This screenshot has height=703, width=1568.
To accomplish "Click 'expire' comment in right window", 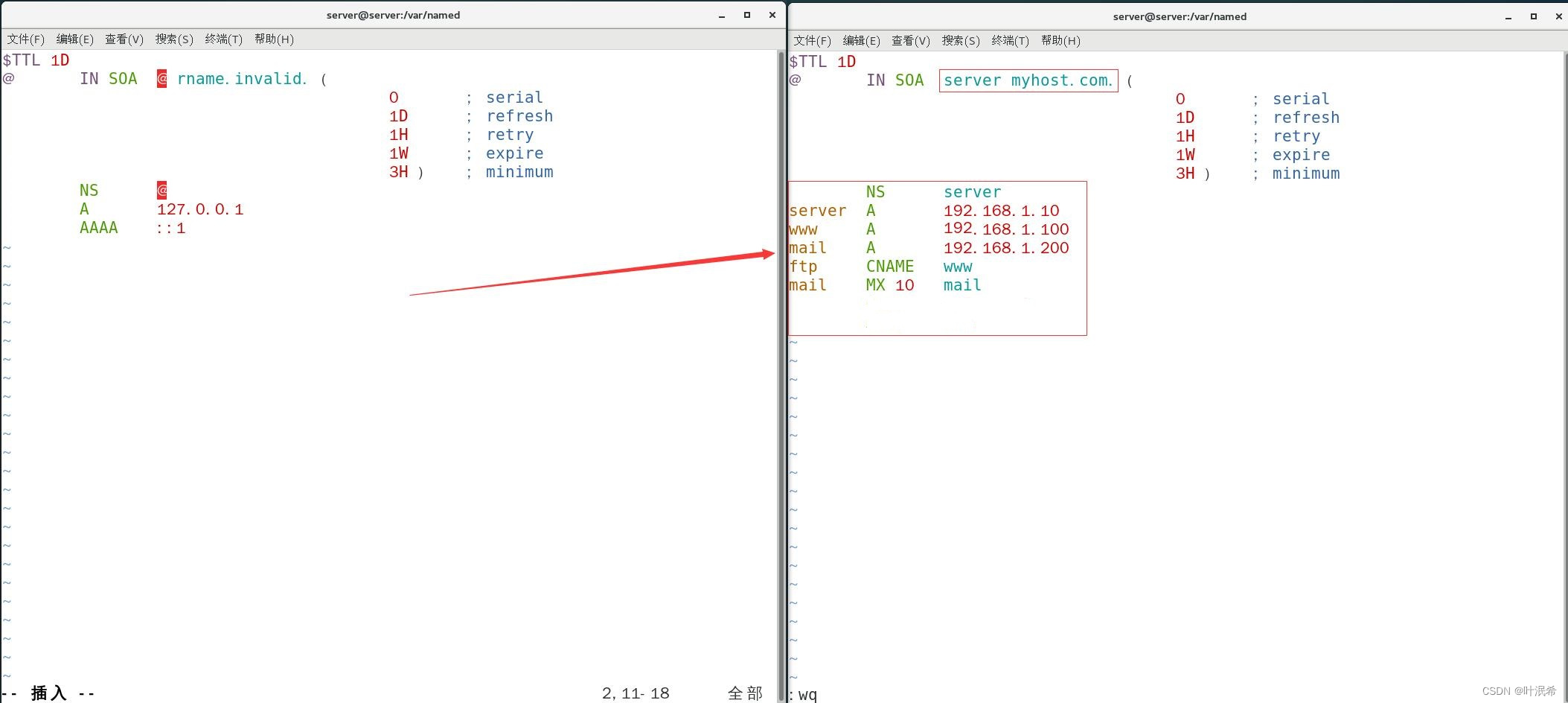I will pyautogui.click(x=1301, y=155).
